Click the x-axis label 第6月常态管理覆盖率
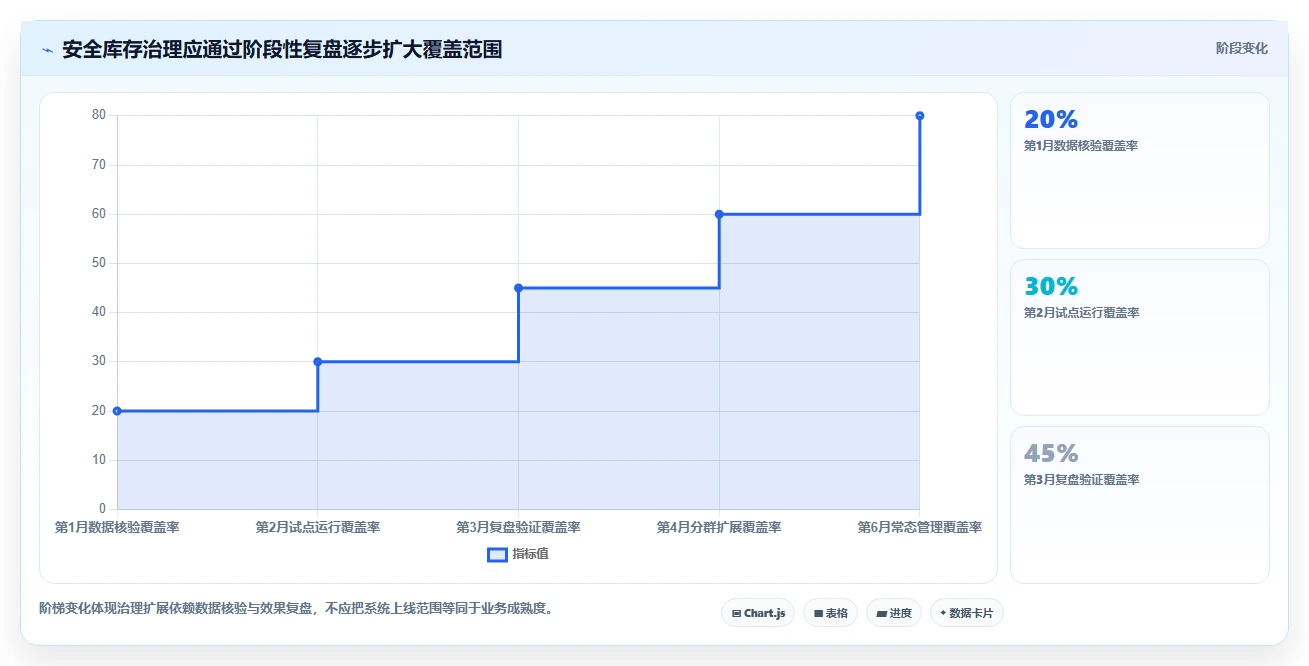 (919, 527)
